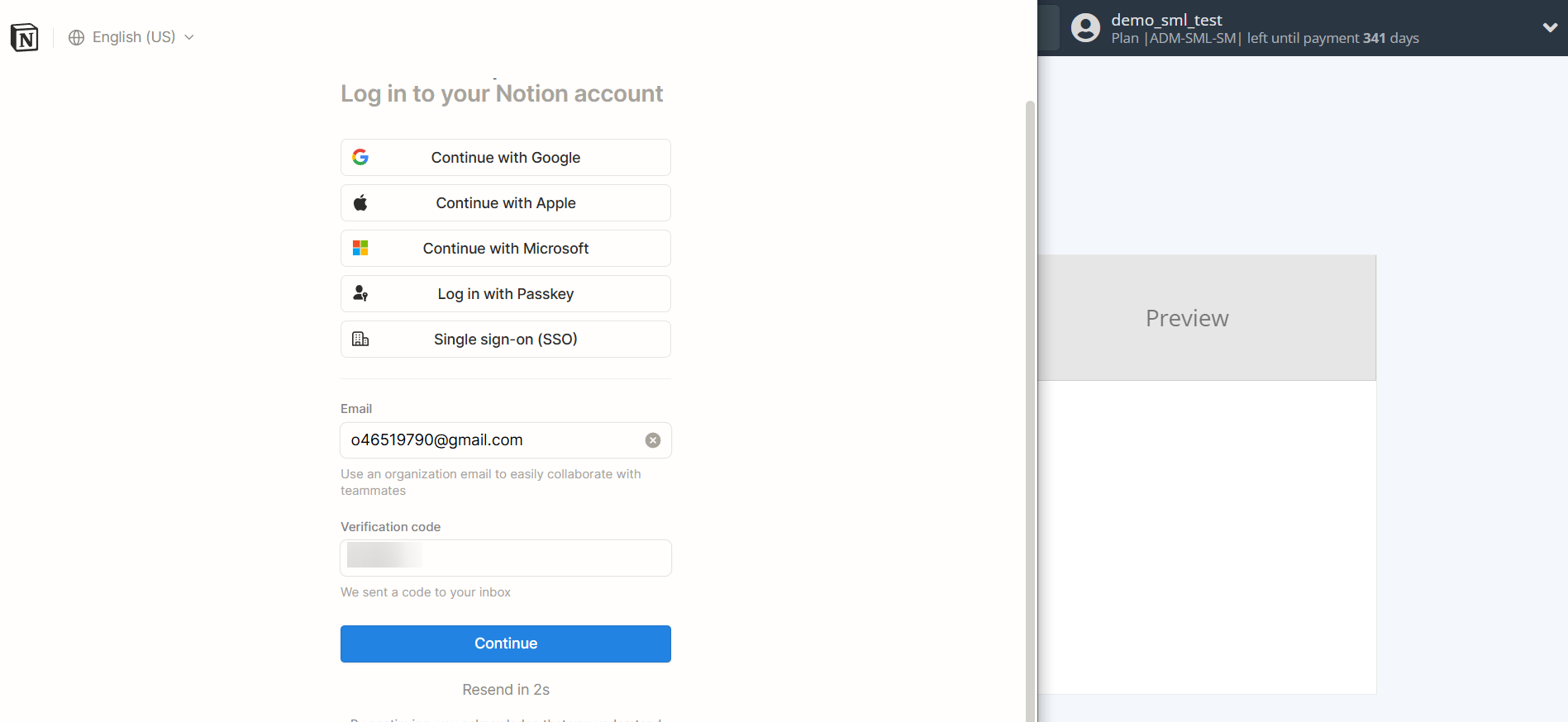
Task: Expand the demo_sml_test account panel chevron
Action: point(1550,27)
